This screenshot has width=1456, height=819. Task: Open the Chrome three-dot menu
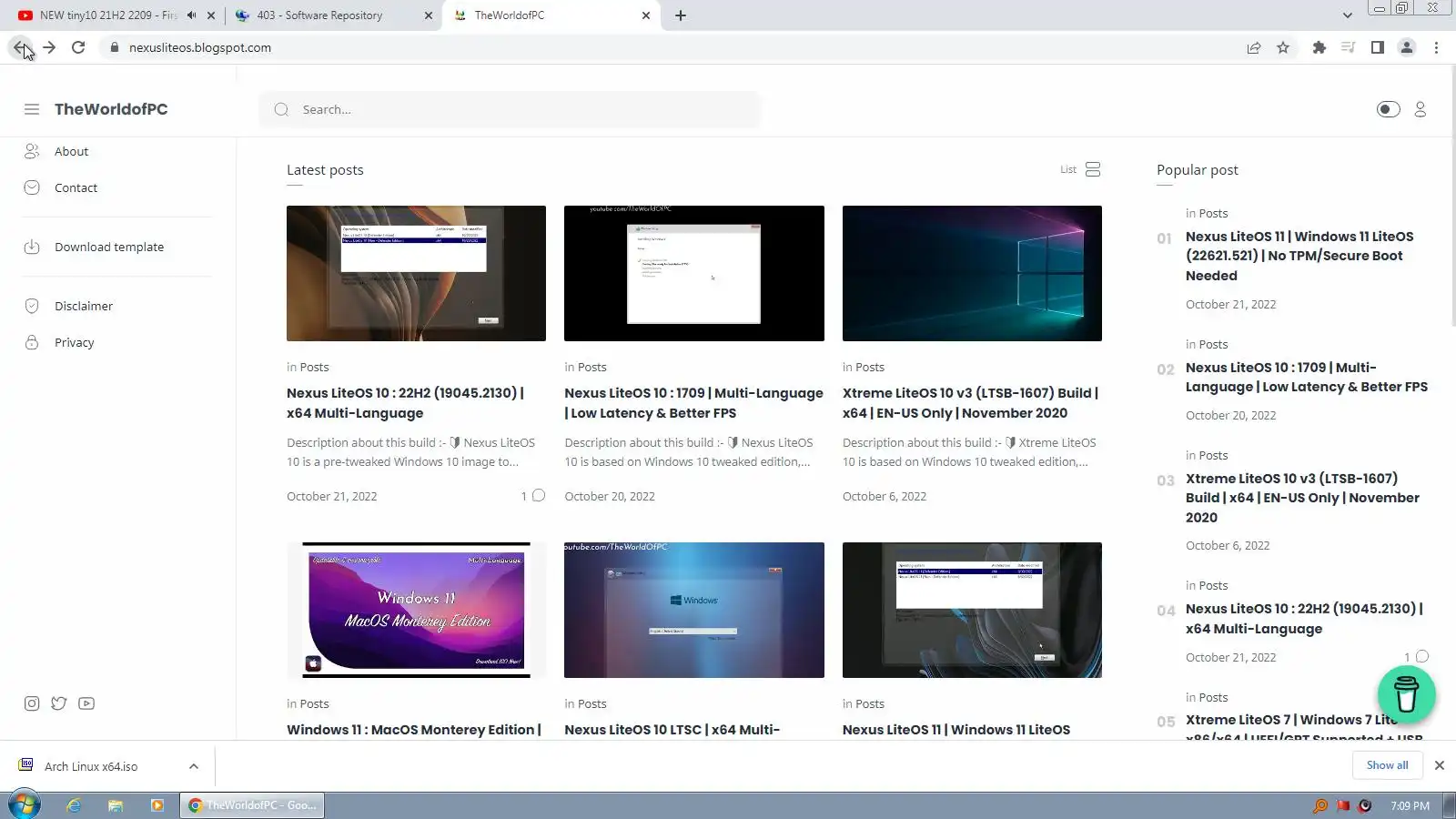[1436, 47]
